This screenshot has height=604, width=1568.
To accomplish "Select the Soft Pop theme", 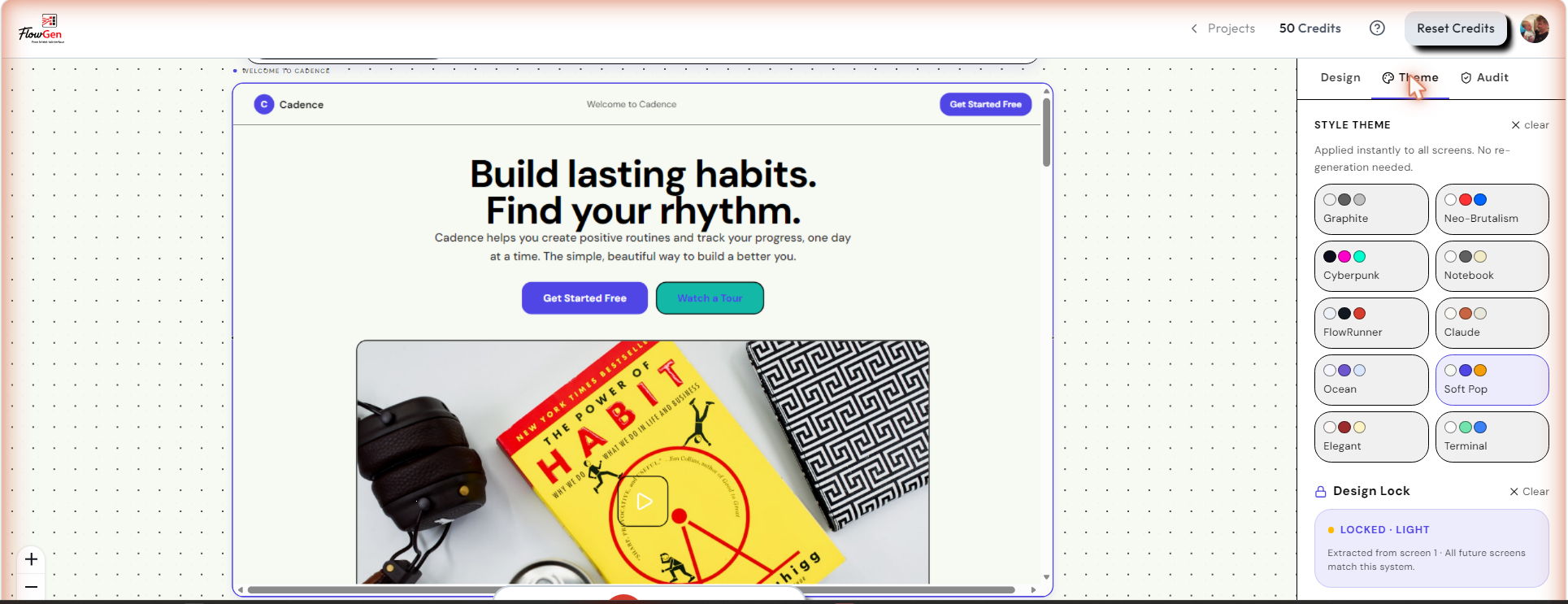I will point(1492,380).
